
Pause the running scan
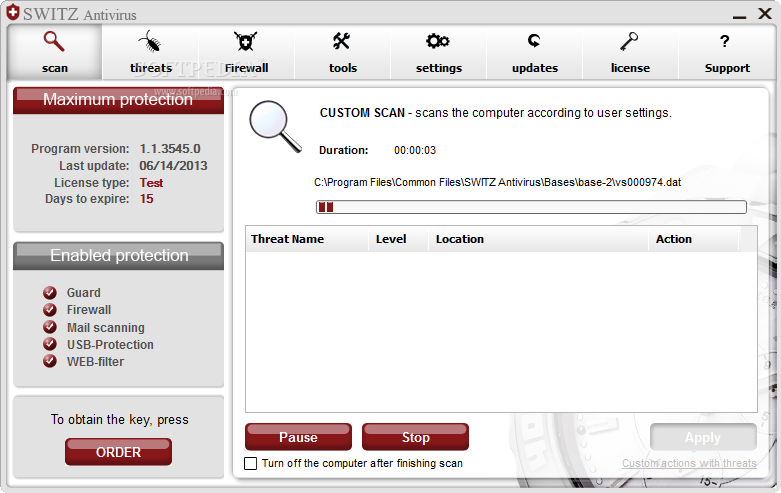[x=298, y=437]
